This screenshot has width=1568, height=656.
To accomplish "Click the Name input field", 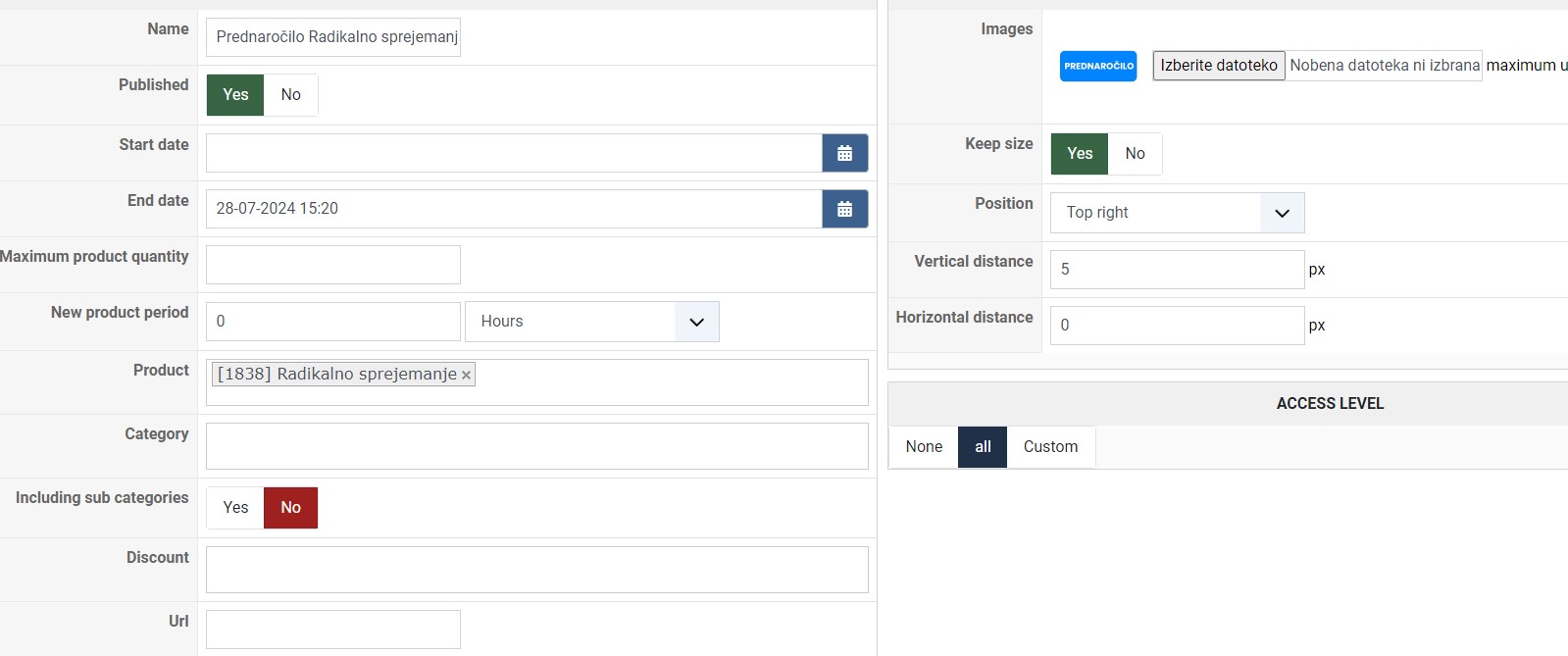I will click(333, 37).
